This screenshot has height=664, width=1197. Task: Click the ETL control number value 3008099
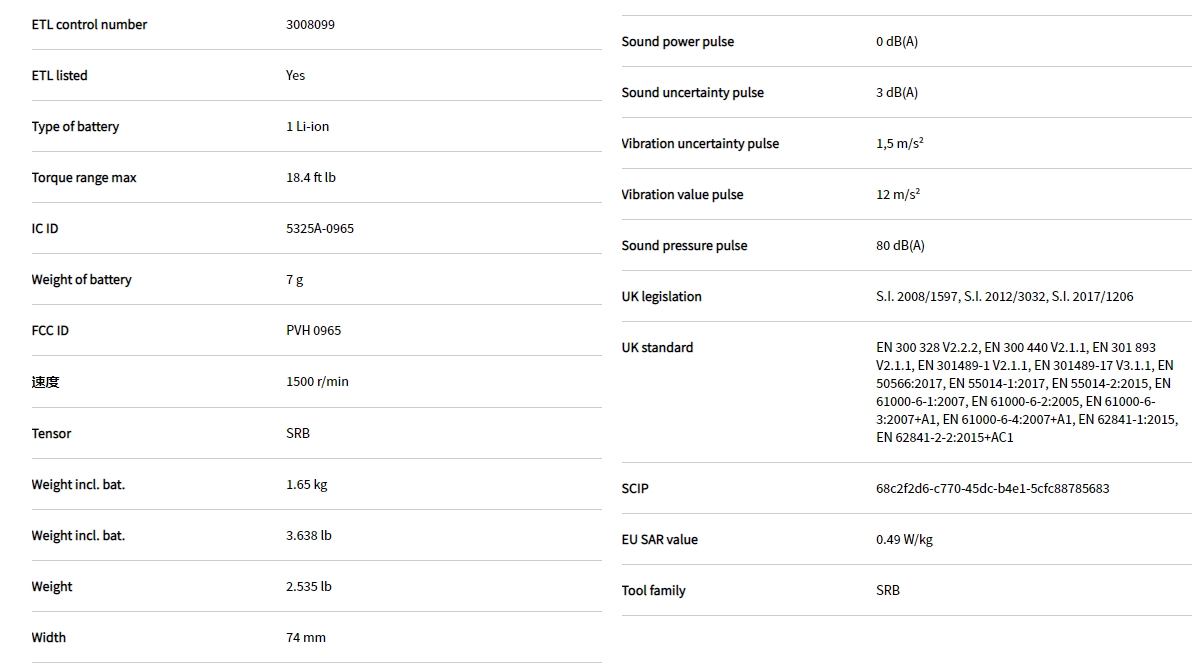click(x=310, y=25)
